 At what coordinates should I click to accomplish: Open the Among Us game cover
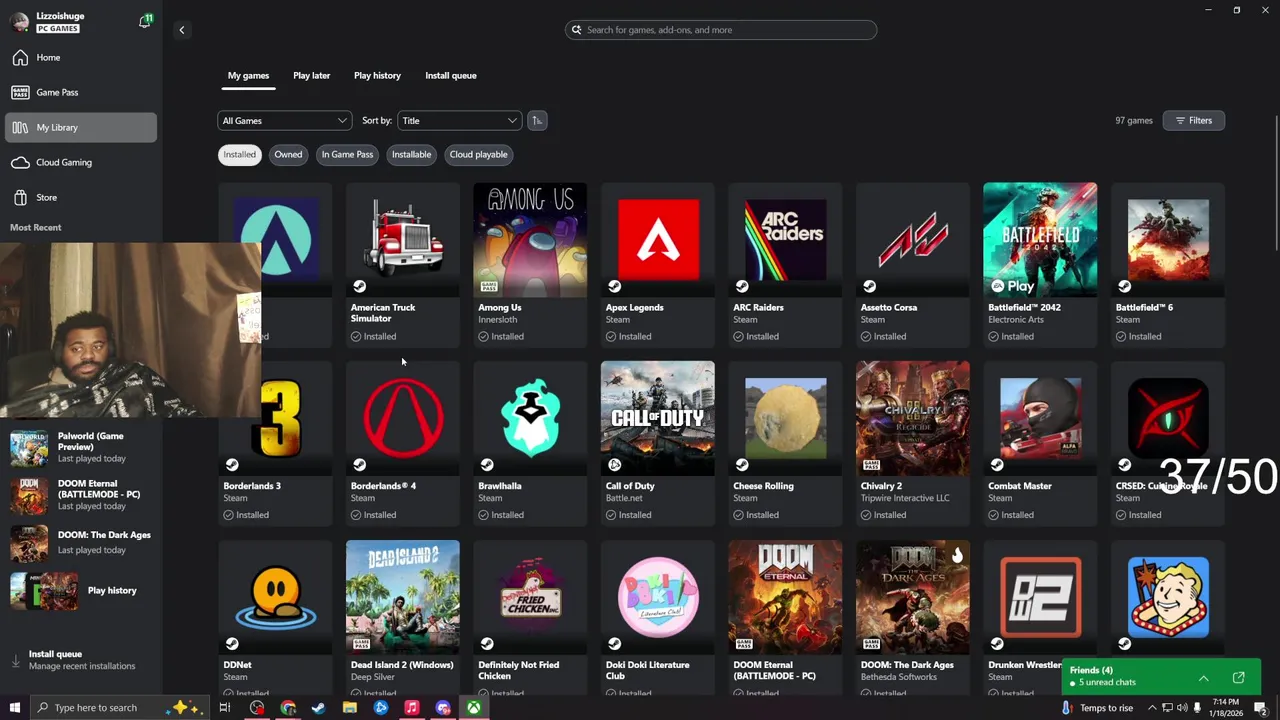(530, 239)
